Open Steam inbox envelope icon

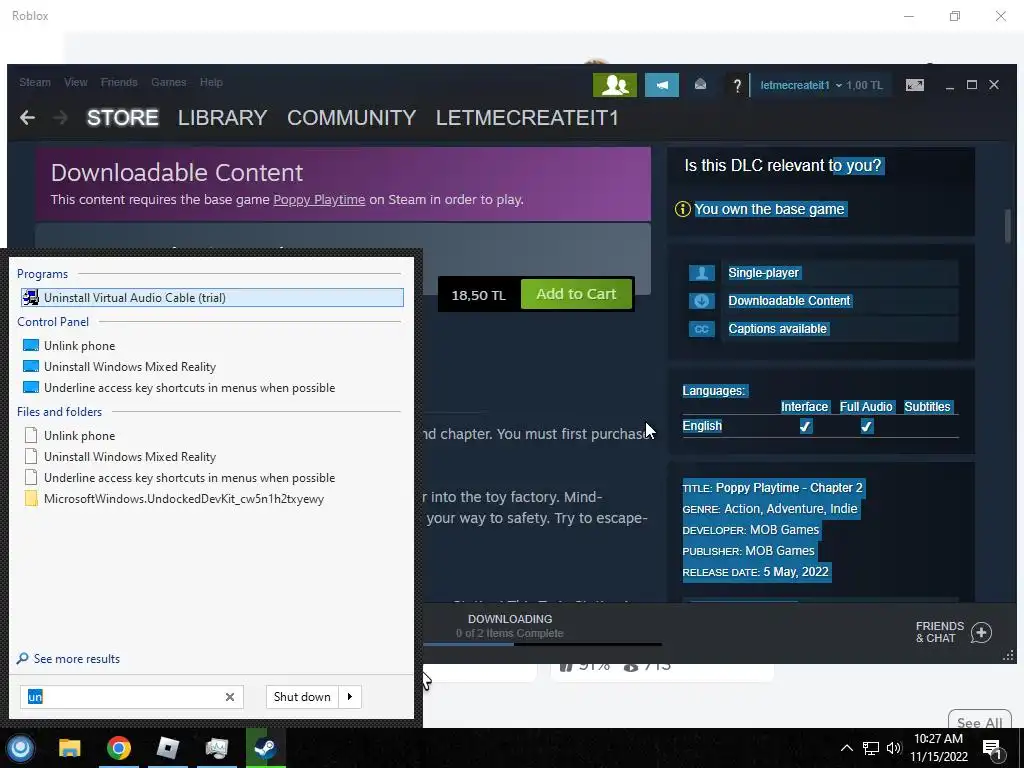click(x=700, y=85)
